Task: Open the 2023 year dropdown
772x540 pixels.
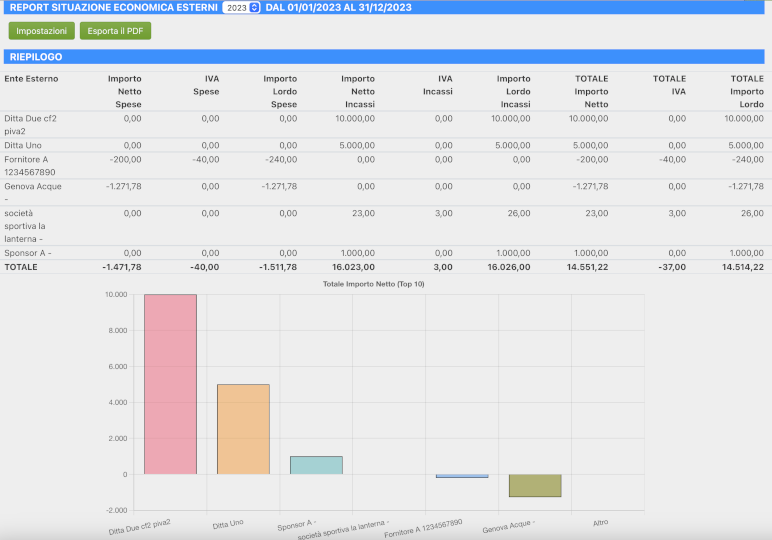Action: (x=241, y=7)
